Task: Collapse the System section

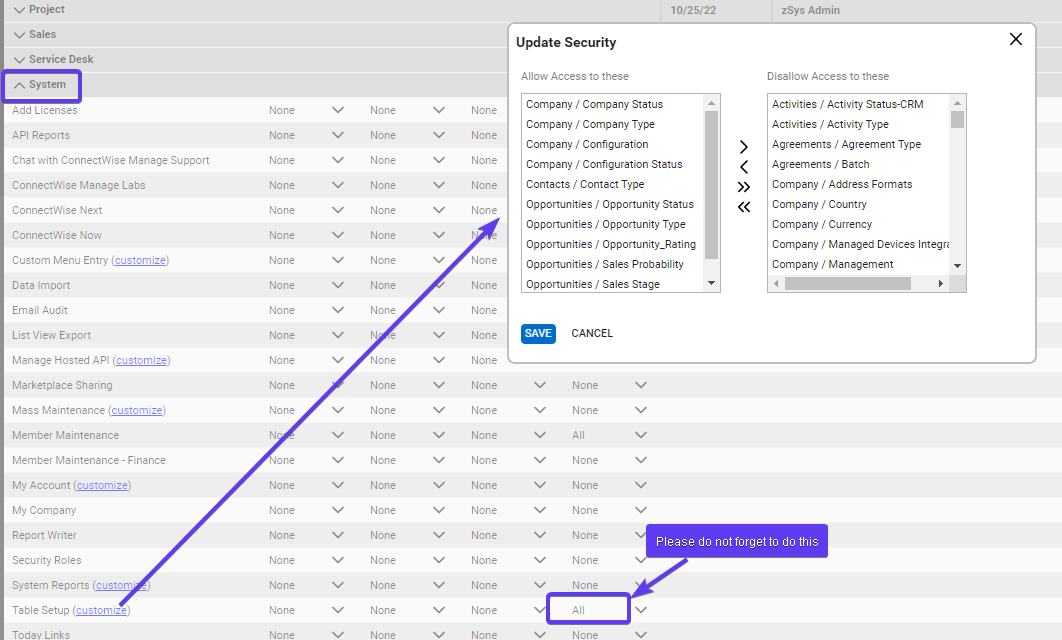Action: pos(41,85)
